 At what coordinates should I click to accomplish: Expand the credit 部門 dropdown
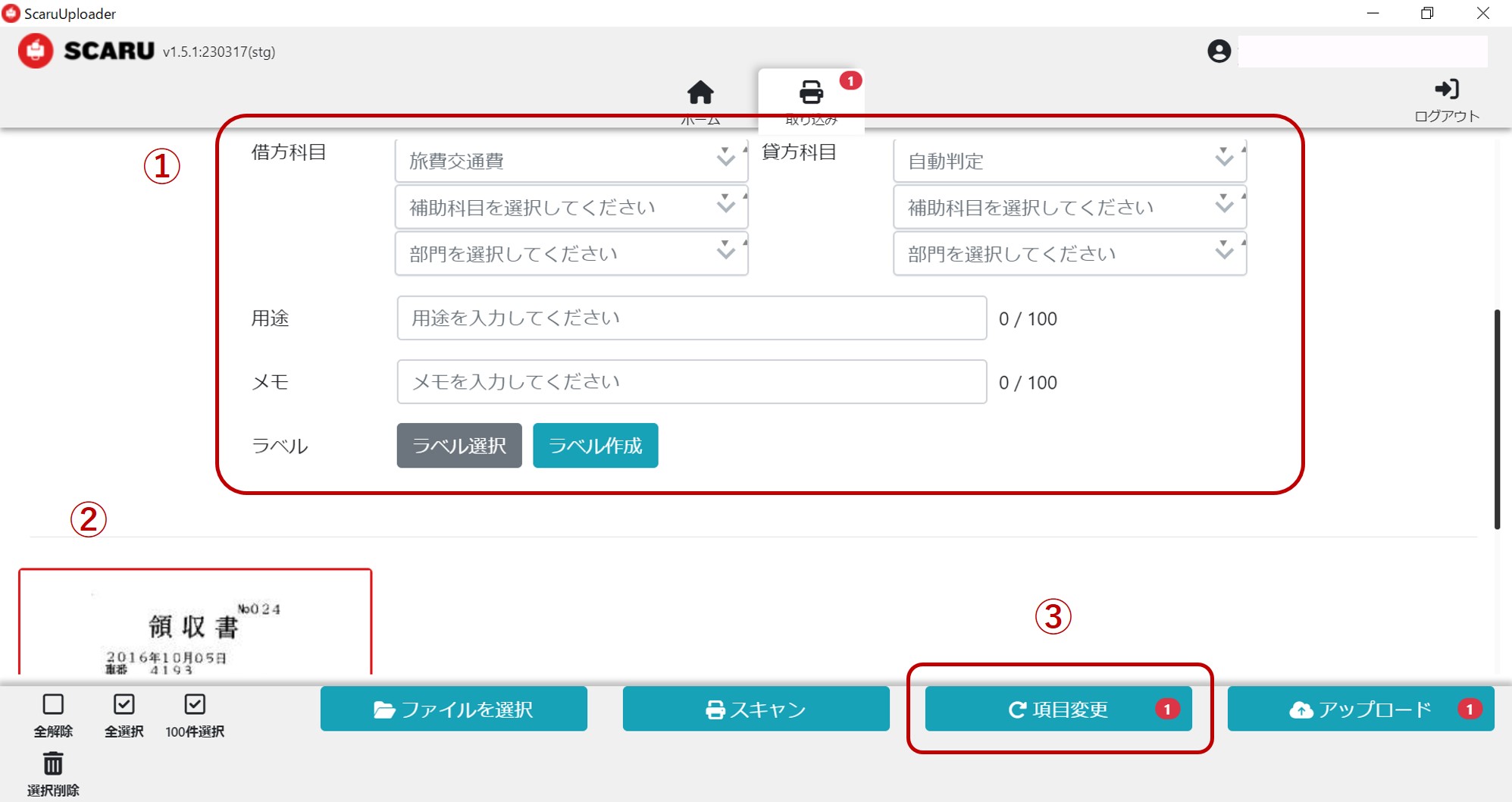[1069, 253]
